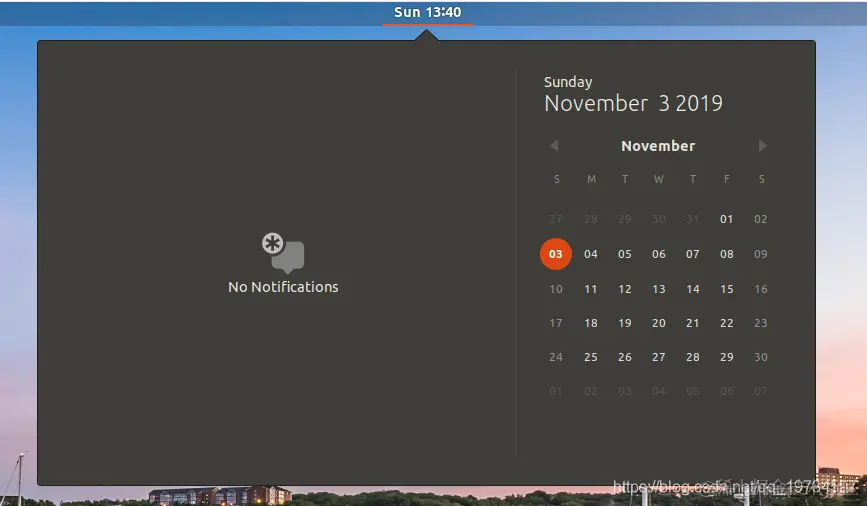The image size is (867, 506).
Task: Select day 18 in the calendar
Action: [x=591, y=323]
